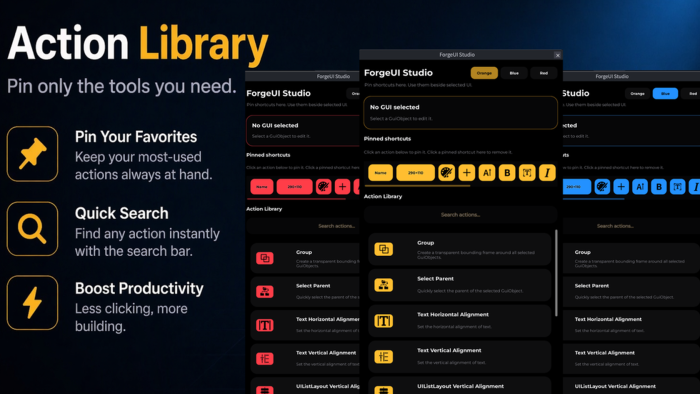Click the blue pinned shortcuts horizontal scrollbar

click(593, 199)
